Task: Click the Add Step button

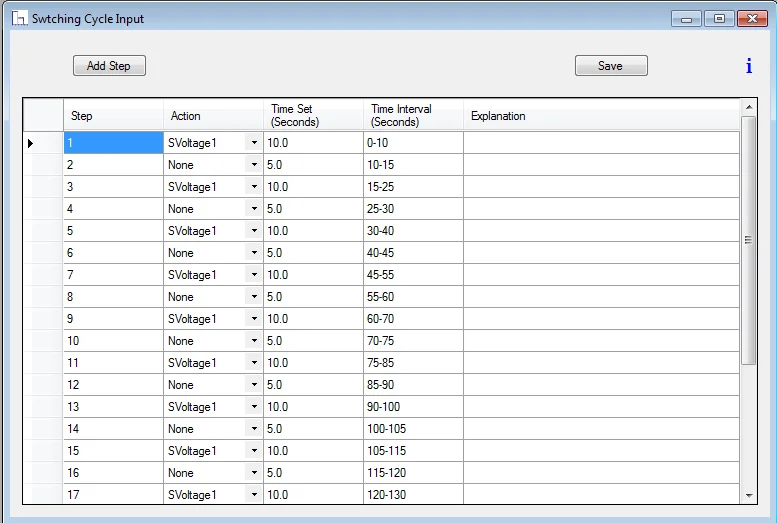Action: click(109, 66)
